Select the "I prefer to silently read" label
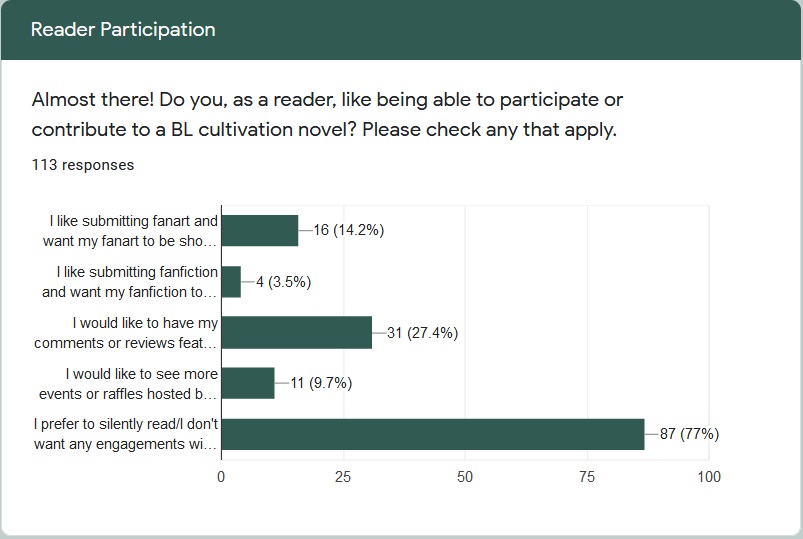This screenshot has width=803, height=539. coord(125,434)
